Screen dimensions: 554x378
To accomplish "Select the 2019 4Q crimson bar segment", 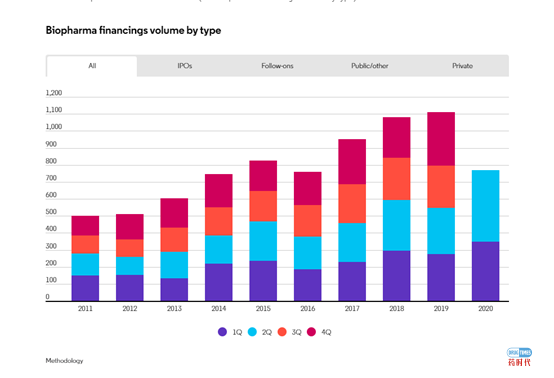I will 441,139.
